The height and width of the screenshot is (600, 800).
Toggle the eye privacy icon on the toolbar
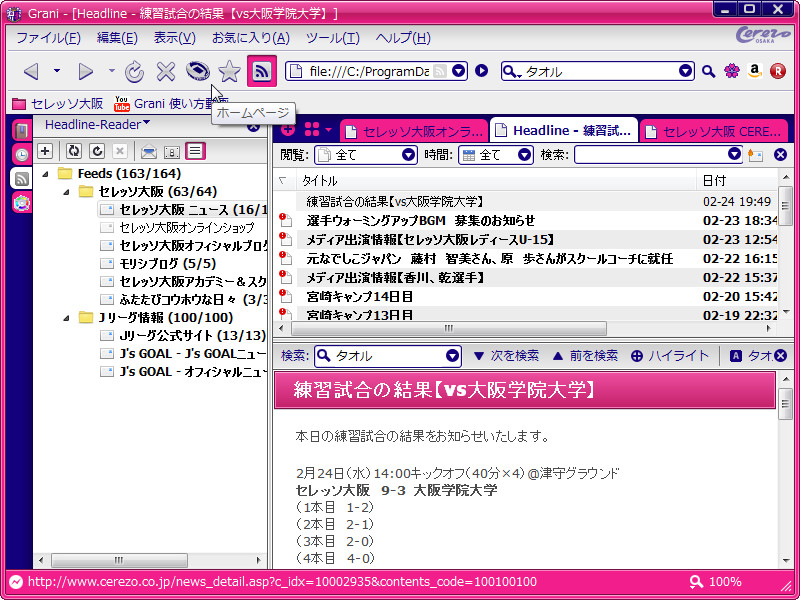coord(198,71)
